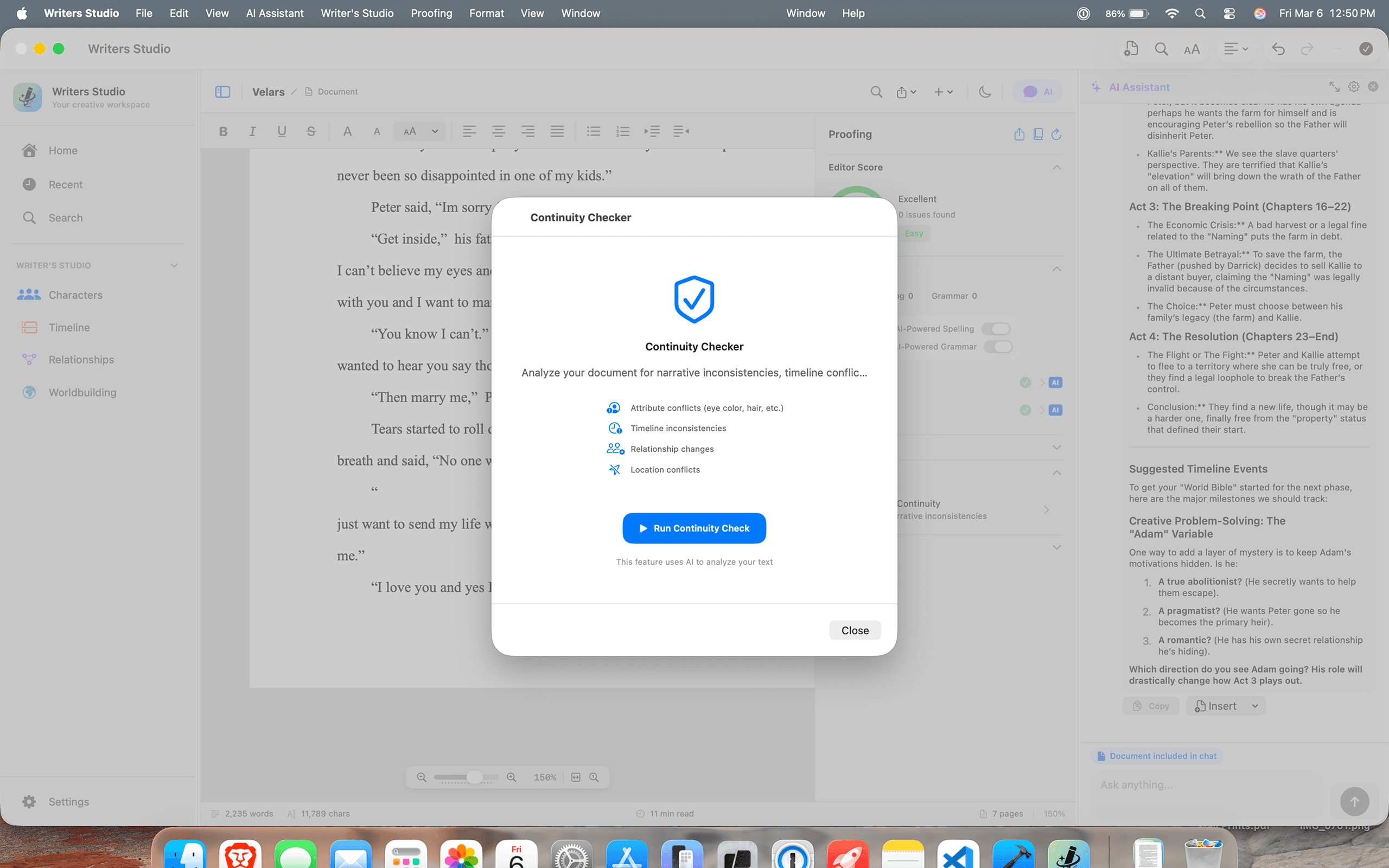The image size is (1389, 868).
Task: Open the Insert dropdown arrow
Action: coord(1256,706)
